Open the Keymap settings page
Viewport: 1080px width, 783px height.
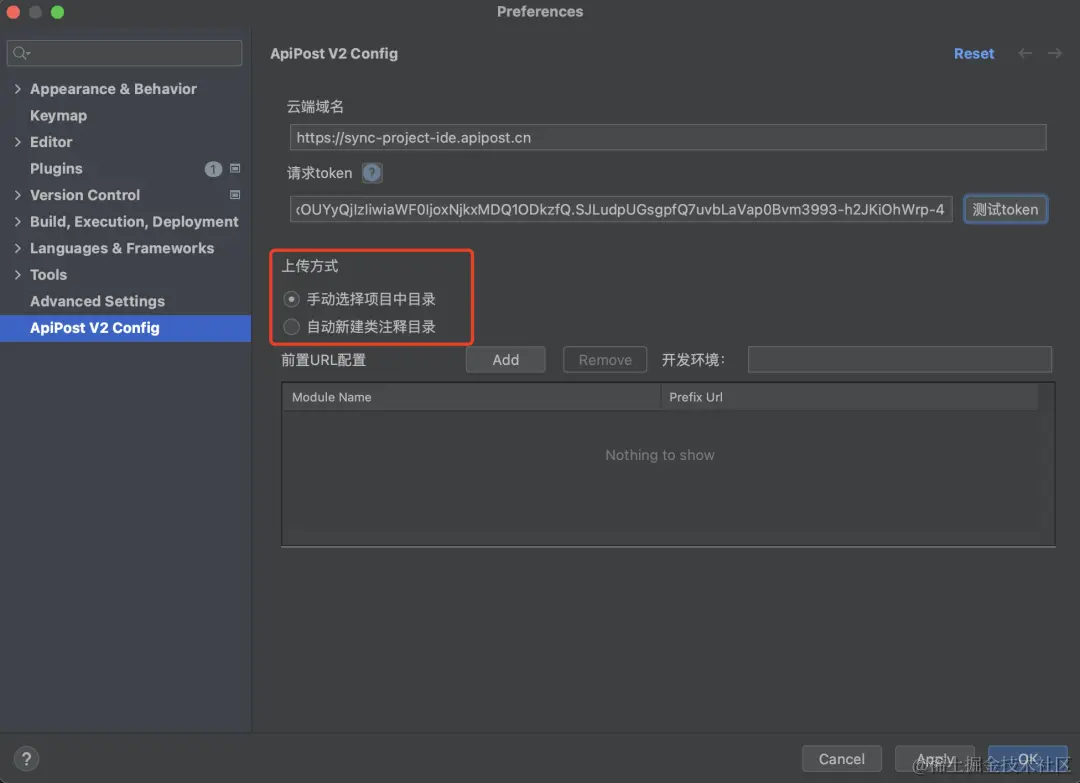coord(59,116)
